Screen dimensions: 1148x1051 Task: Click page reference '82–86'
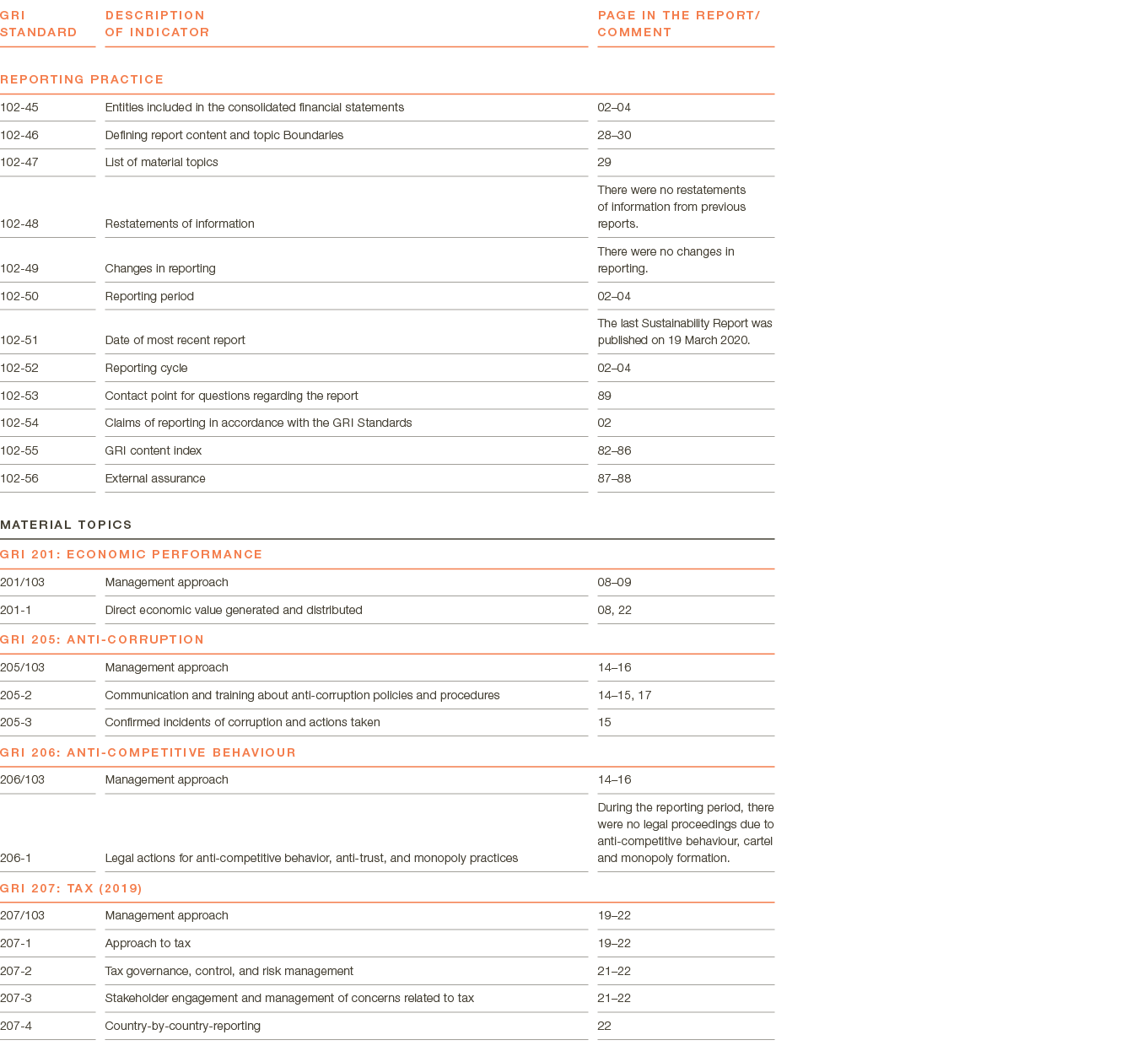[x=615, y=450]
